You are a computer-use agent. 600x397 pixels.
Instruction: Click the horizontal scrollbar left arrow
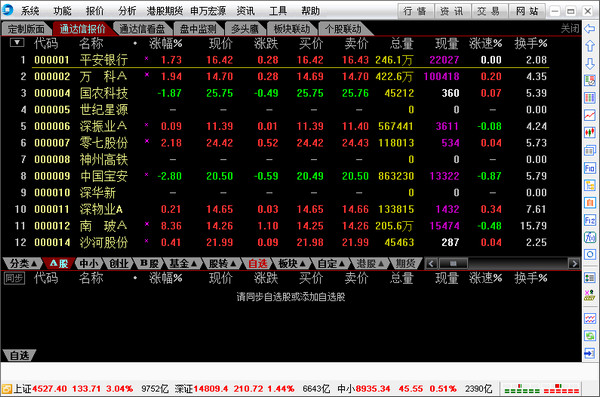click(432, 263)
